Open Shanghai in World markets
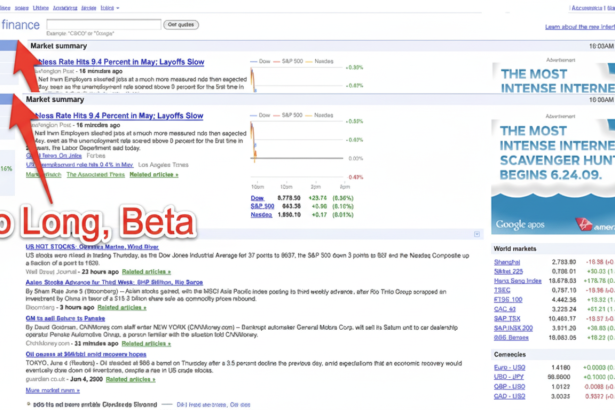 click(507, 262)
